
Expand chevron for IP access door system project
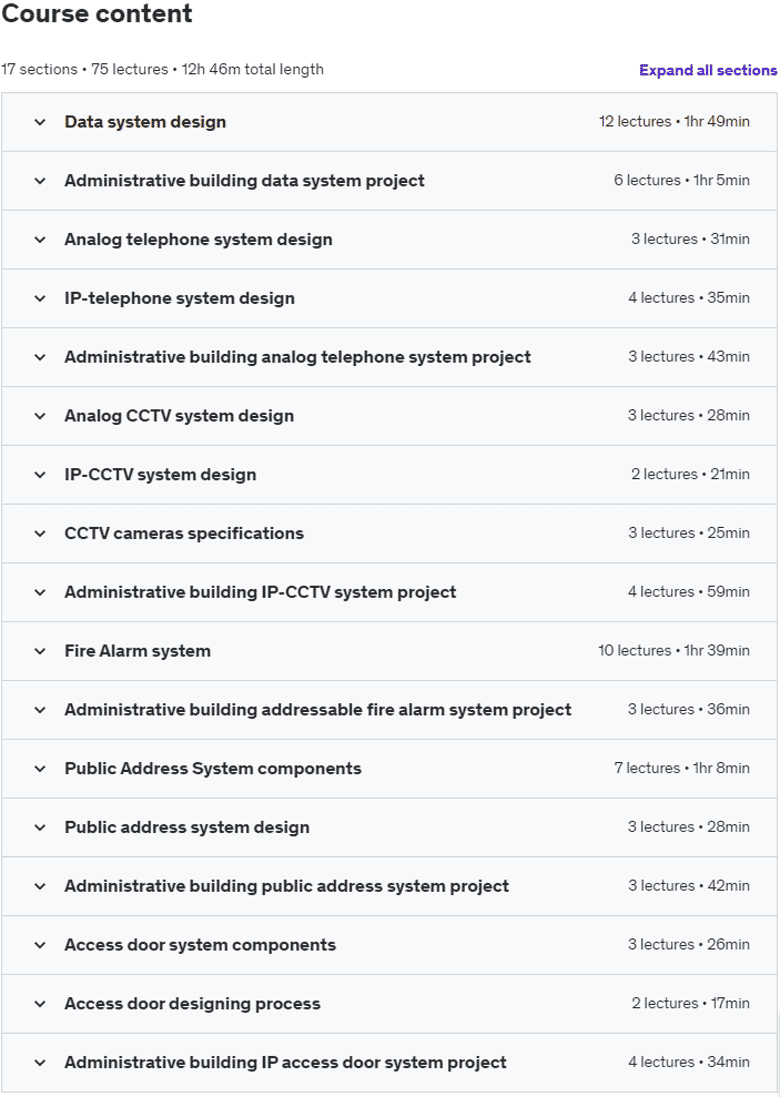coord(40,1062)
